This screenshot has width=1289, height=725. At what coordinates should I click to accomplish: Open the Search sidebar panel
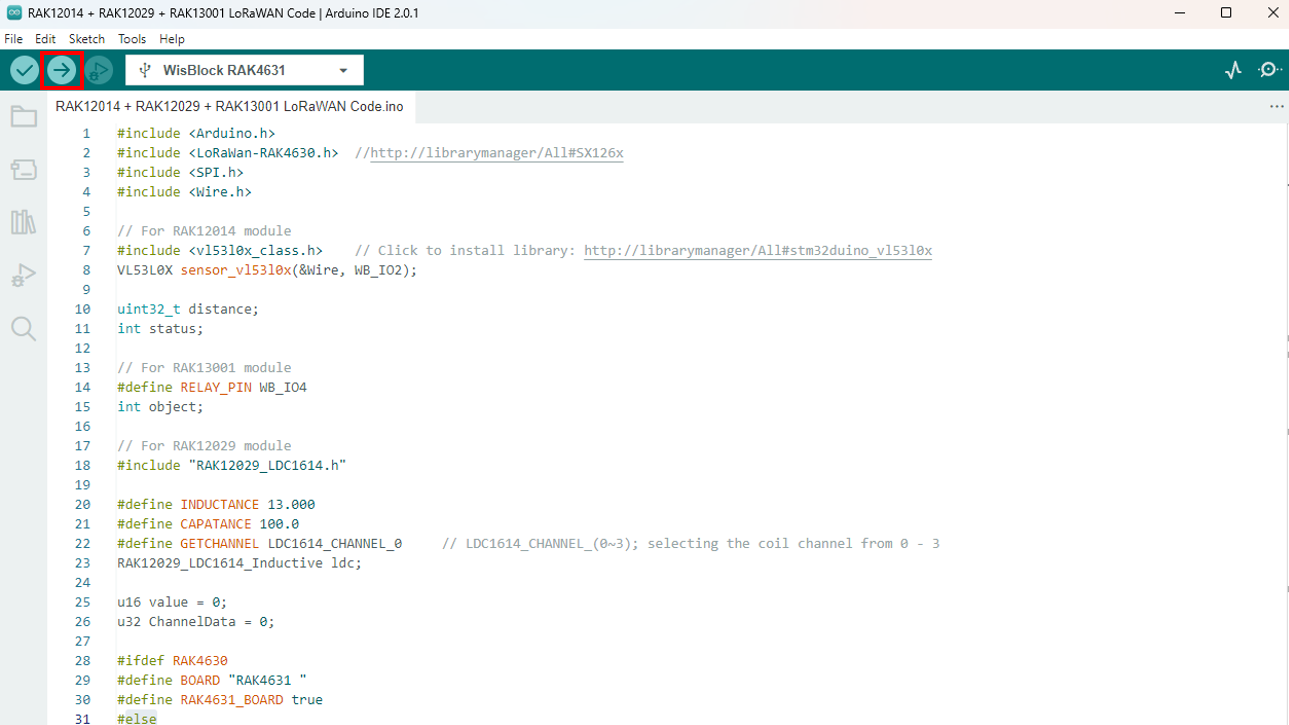click(23, 328)
